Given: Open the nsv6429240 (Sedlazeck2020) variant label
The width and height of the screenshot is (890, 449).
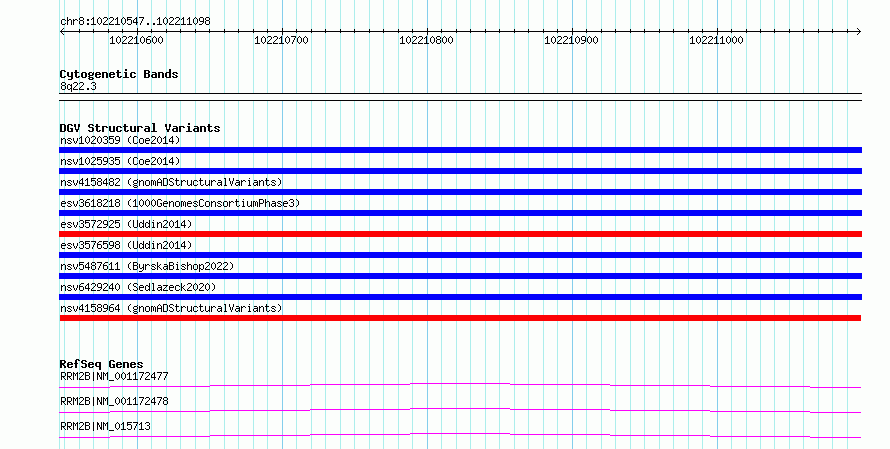Looking at the screenshot, I should point(138,287).
